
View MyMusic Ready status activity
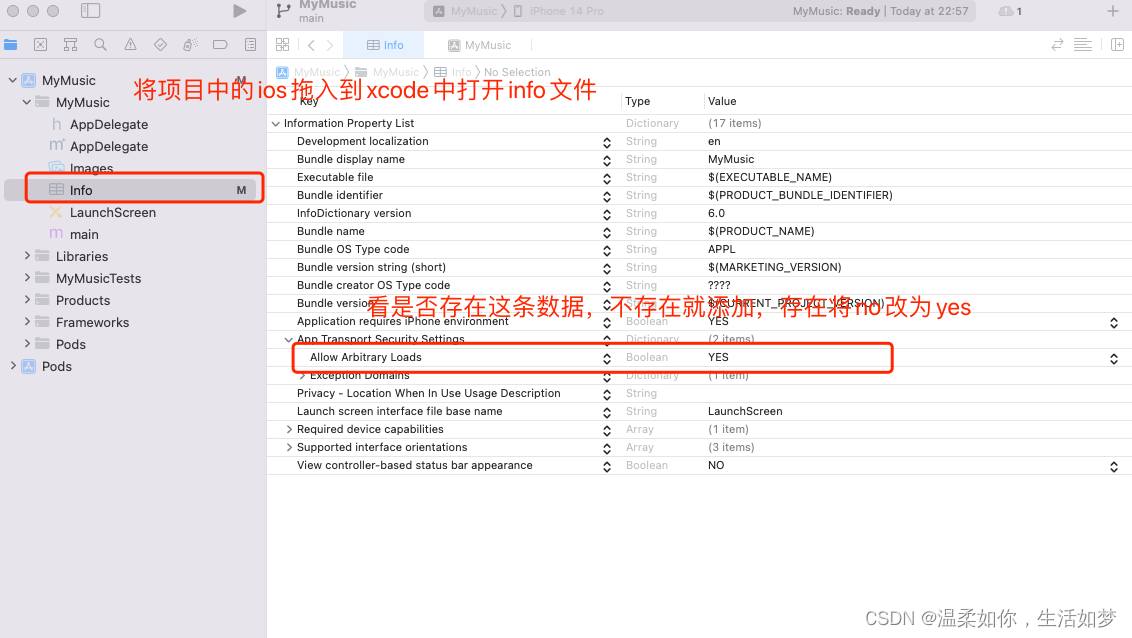[880, 11]
